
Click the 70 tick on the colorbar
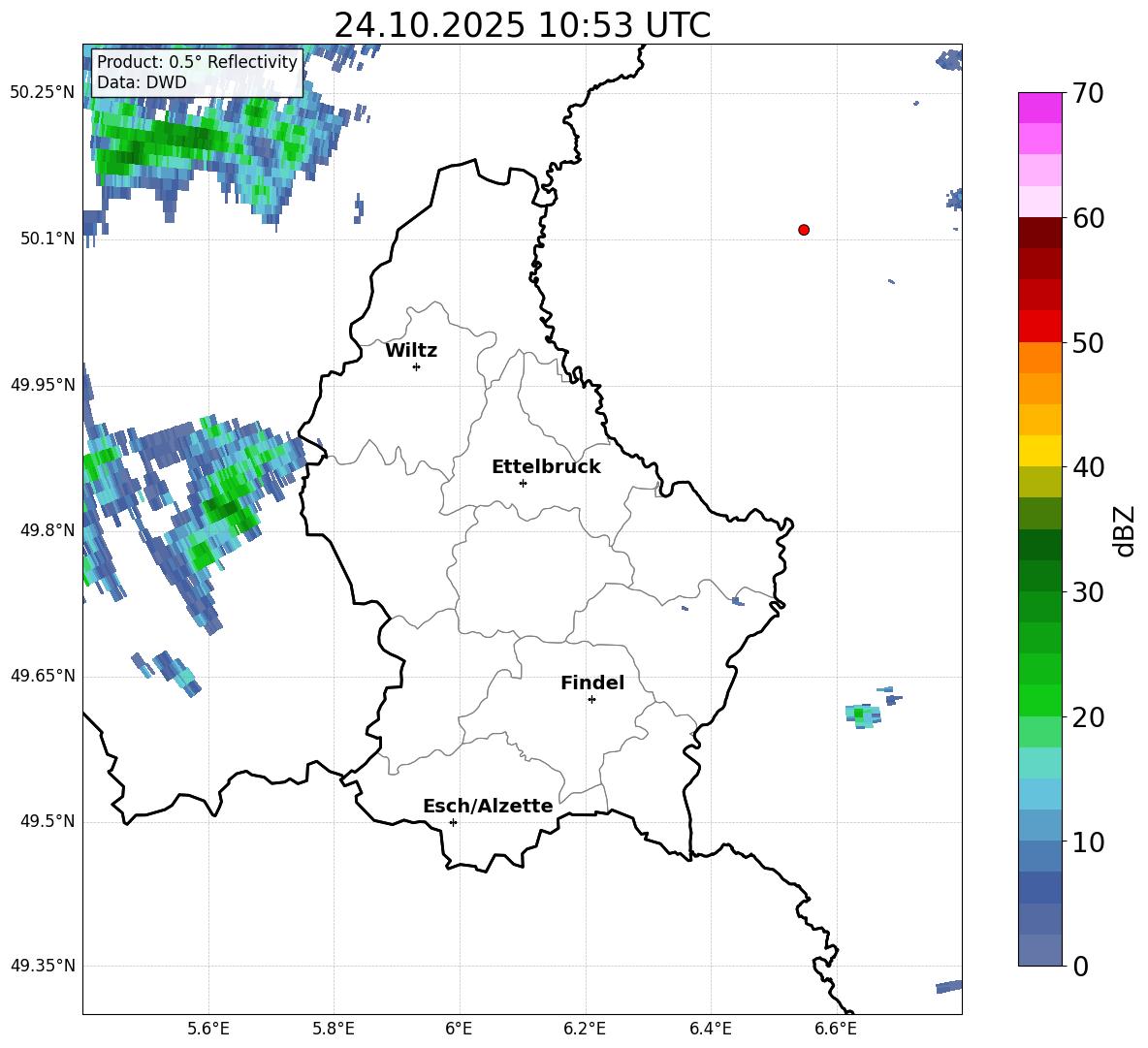[1088, 93]
